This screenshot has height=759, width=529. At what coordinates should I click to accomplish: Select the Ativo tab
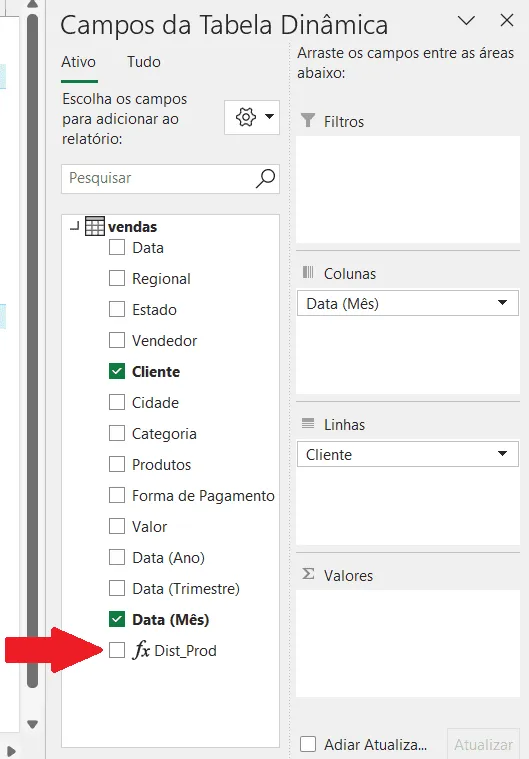point(78,62)
